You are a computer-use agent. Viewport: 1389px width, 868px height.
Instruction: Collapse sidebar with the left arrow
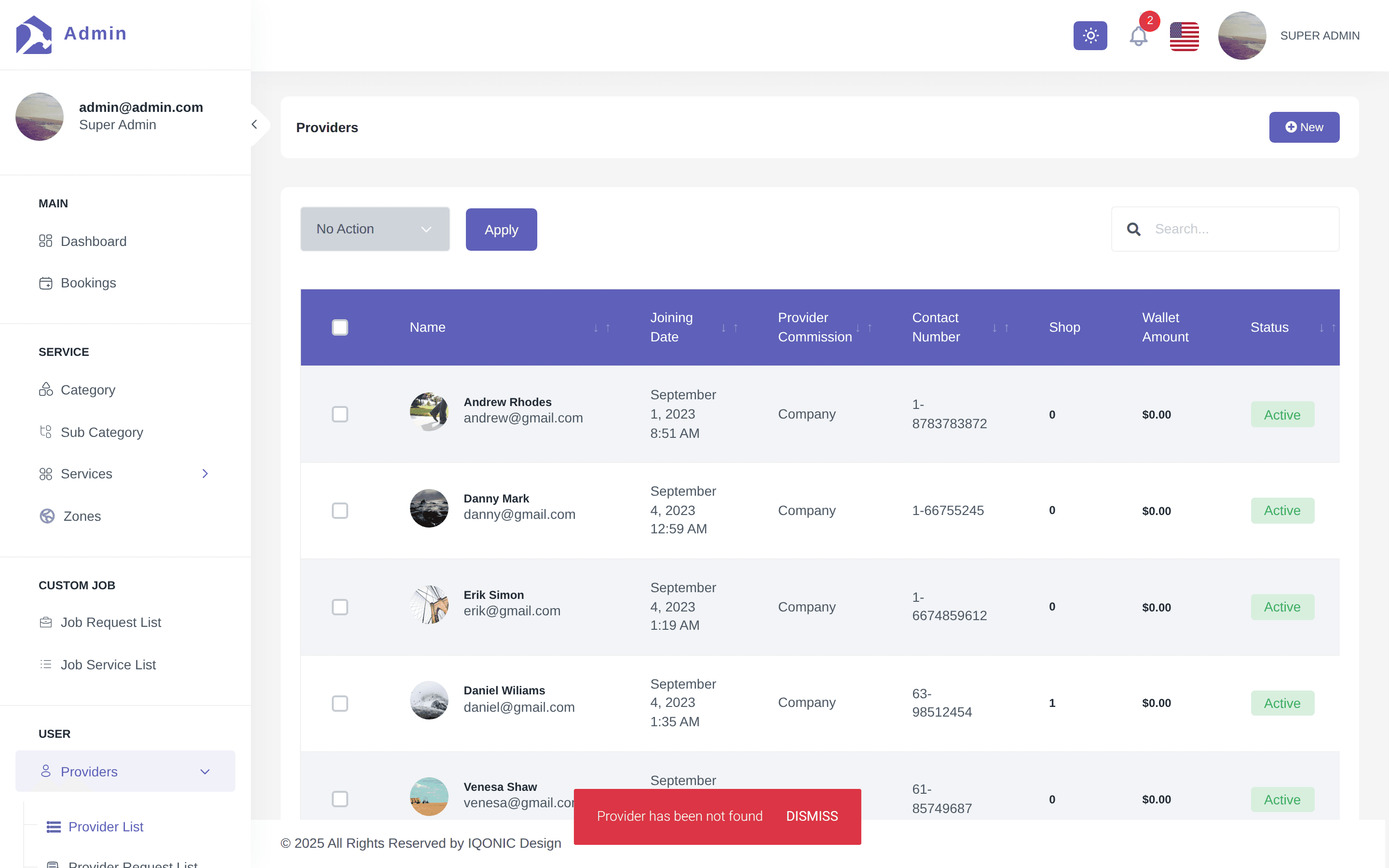click(x=254, y=124)
